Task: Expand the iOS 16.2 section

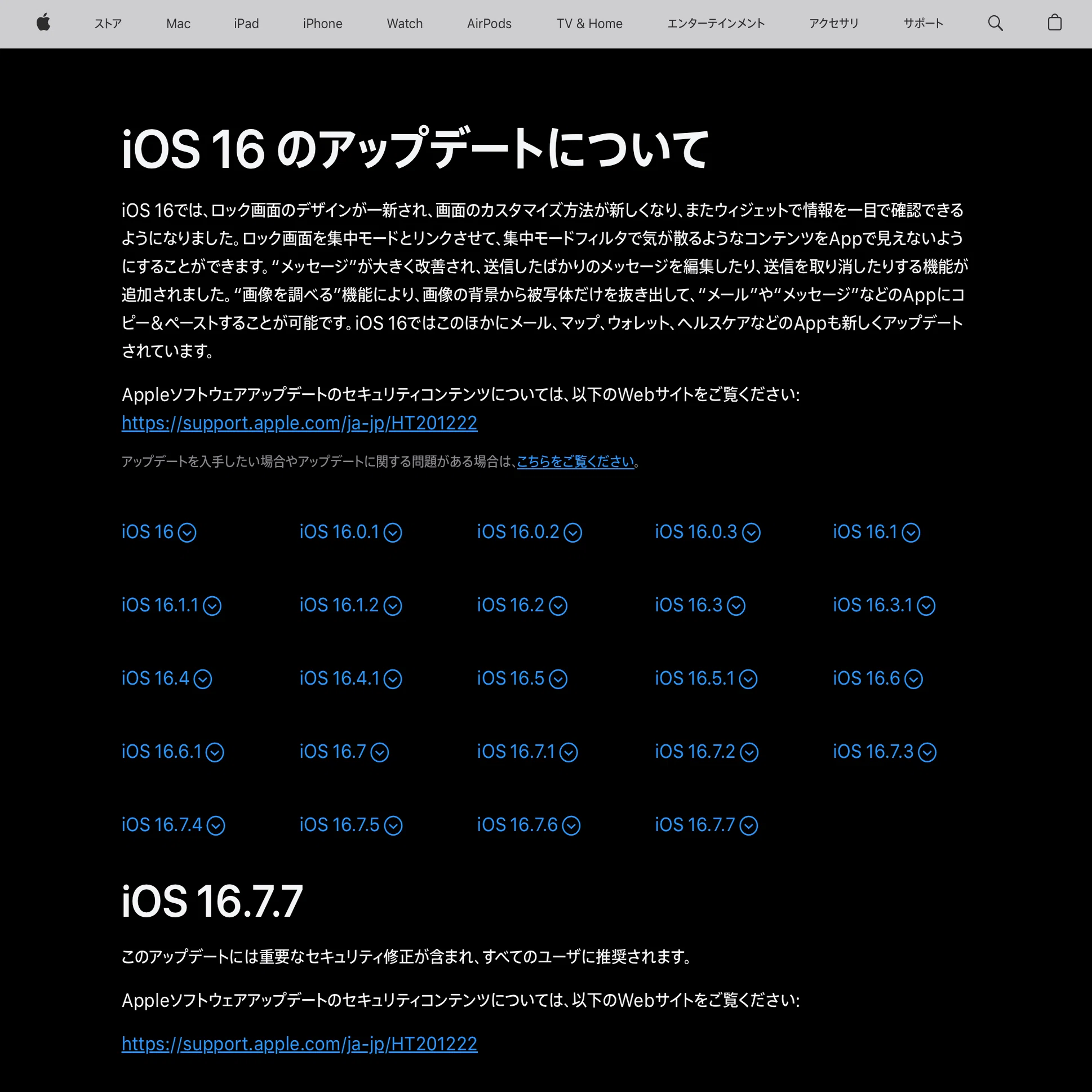Action: pos(522,605)
